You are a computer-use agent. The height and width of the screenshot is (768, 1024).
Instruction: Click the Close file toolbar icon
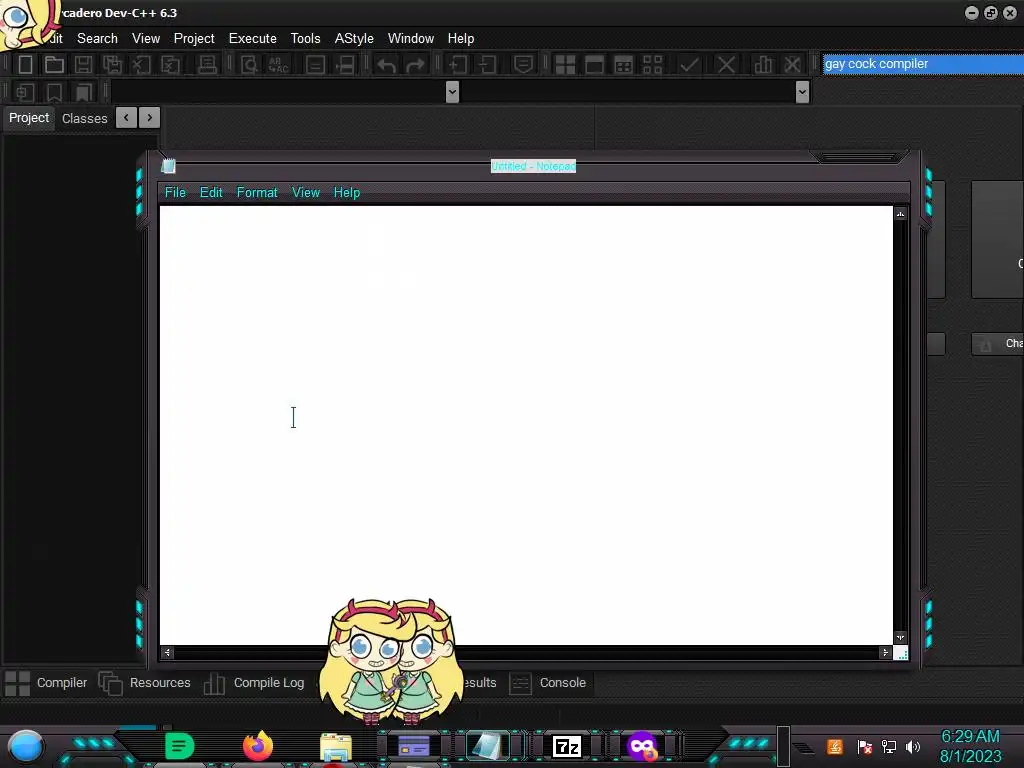(x=141, y=64)
